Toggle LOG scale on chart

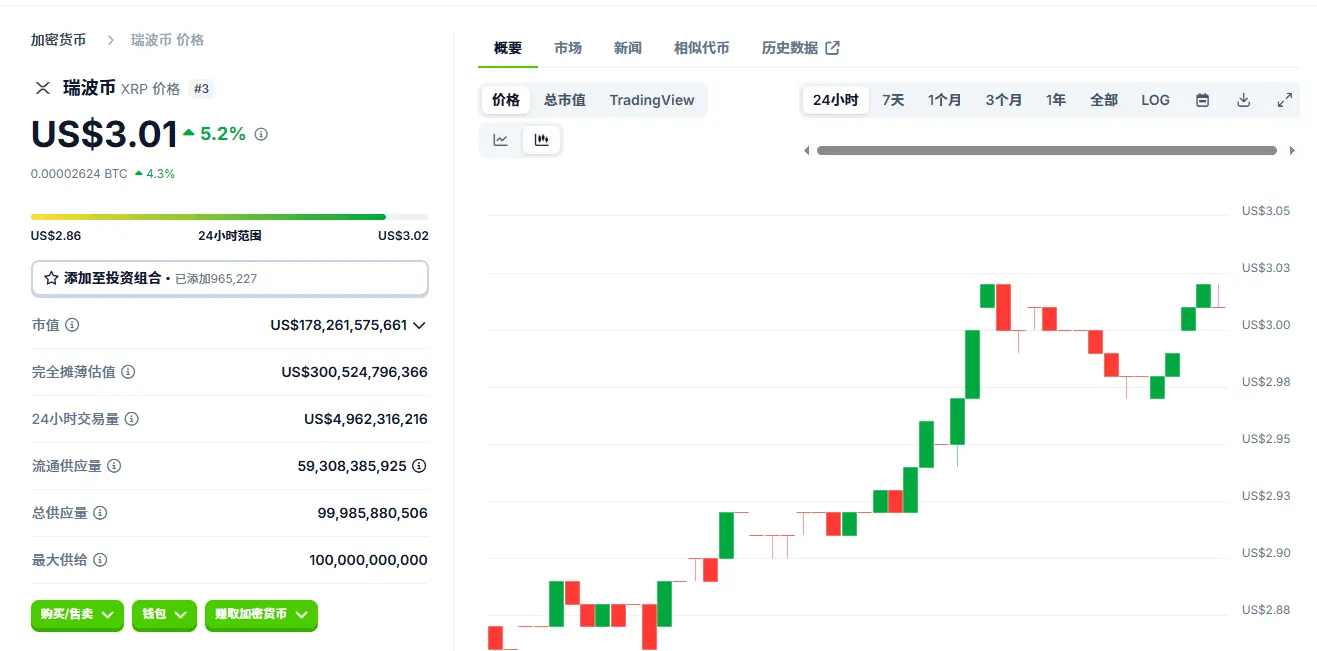[1155, 100]
